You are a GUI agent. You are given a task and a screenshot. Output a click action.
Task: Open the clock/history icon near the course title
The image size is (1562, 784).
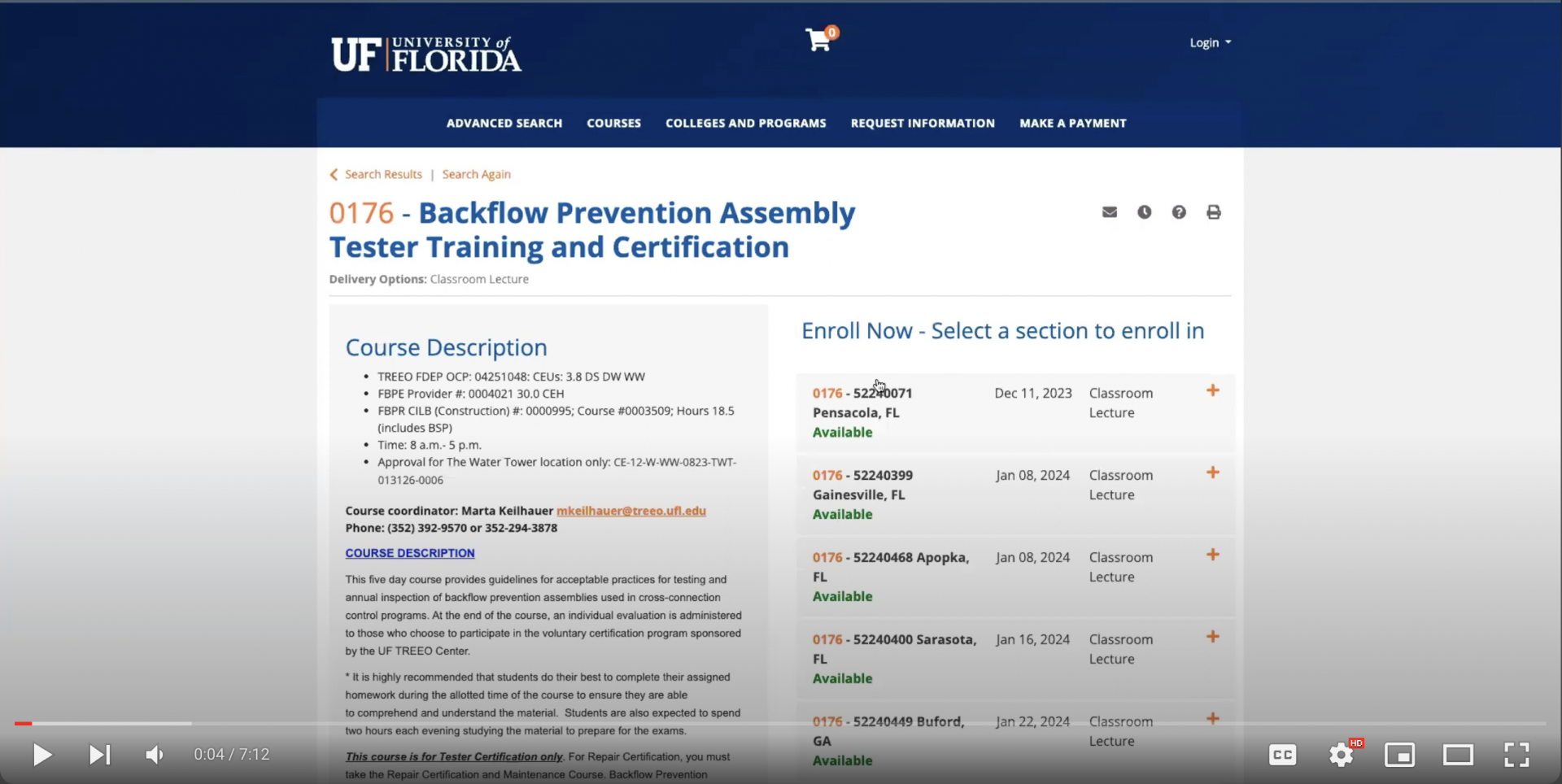pos(1144,211)
